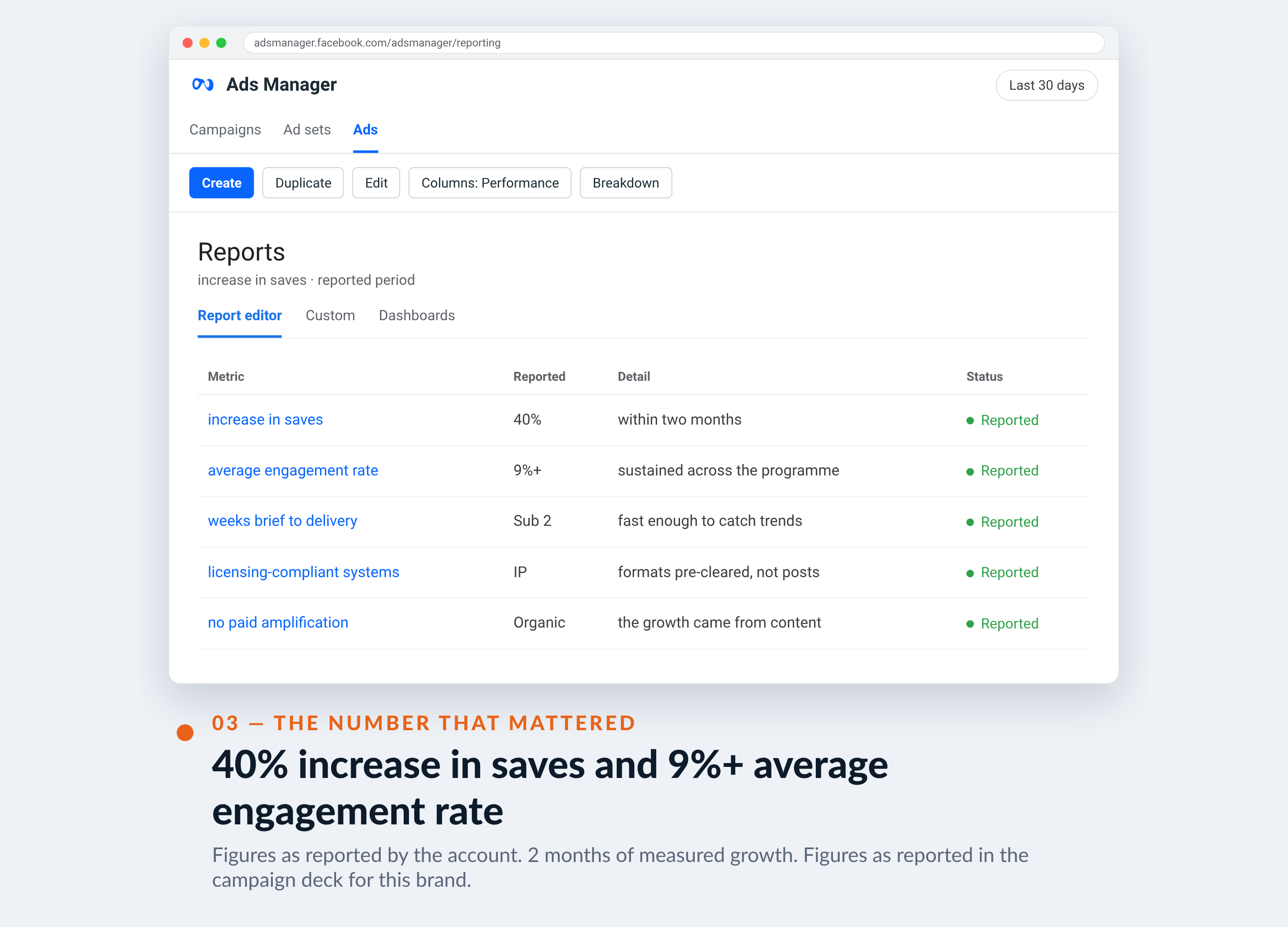Click the Meta logo icon
The width and height of the screenshot is (1288, 927).
[x=203, y=84]
